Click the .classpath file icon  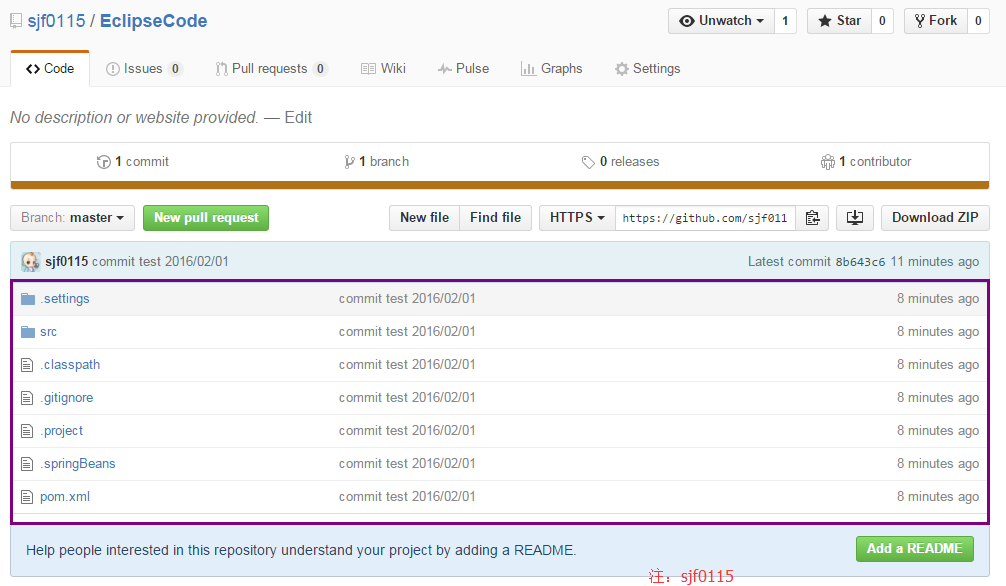[x=27, y=365]
